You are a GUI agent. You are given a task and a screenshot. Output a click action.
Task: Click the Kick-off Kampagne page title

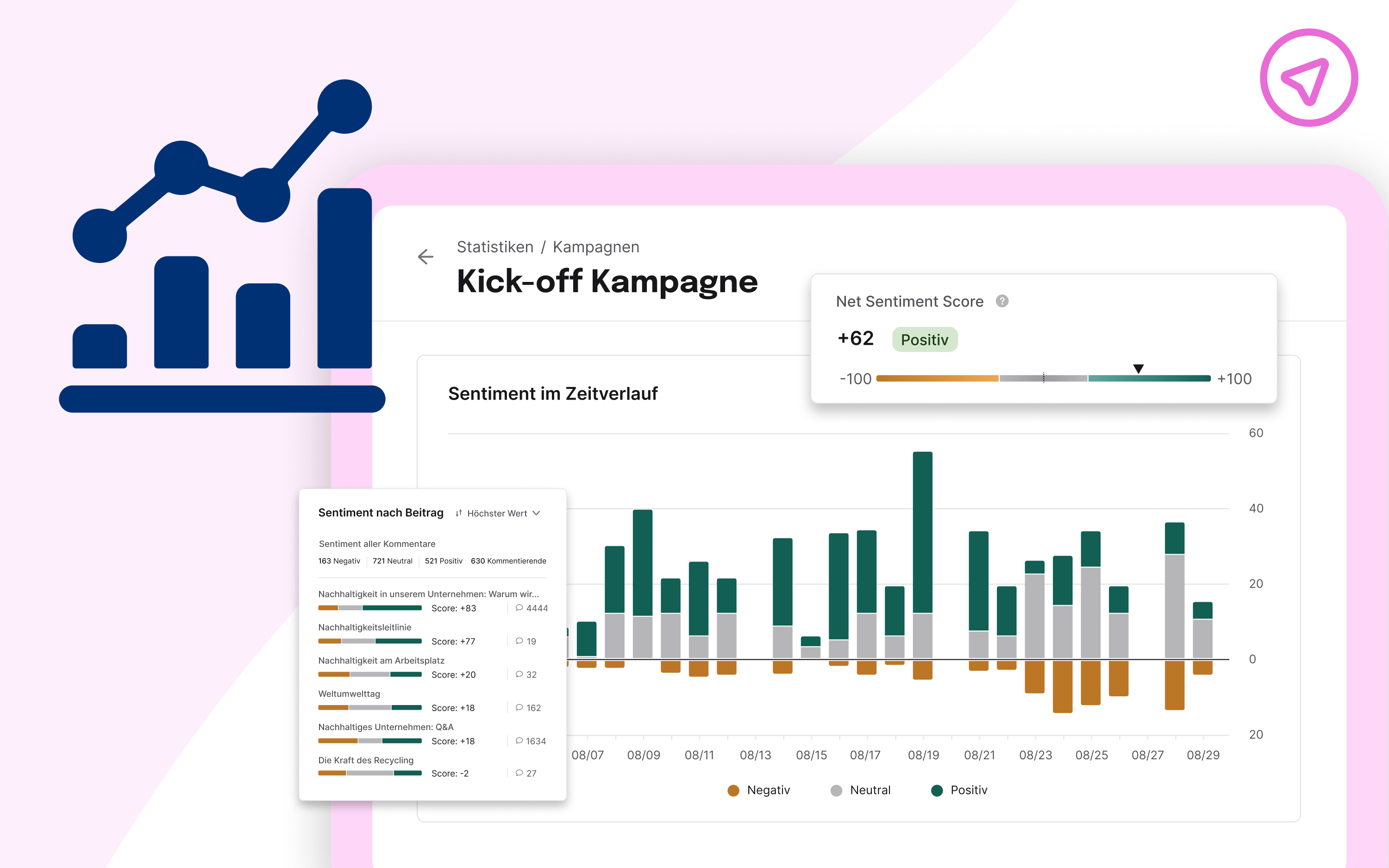[x=607, y=282]
